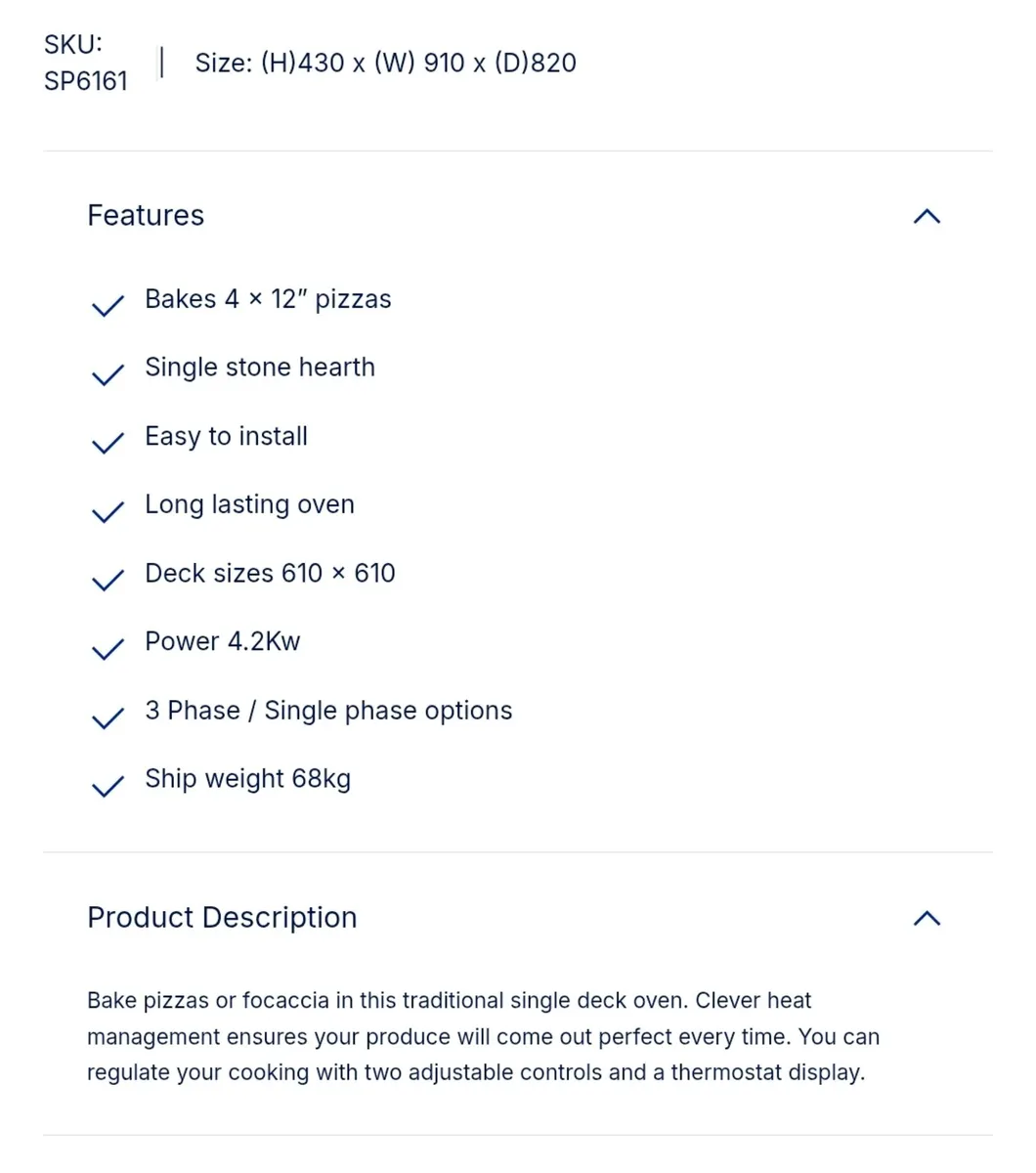Screen dimensions: 1036x1173
Task: Click checkmark beside Easy to install
Action: click(108, 443)
